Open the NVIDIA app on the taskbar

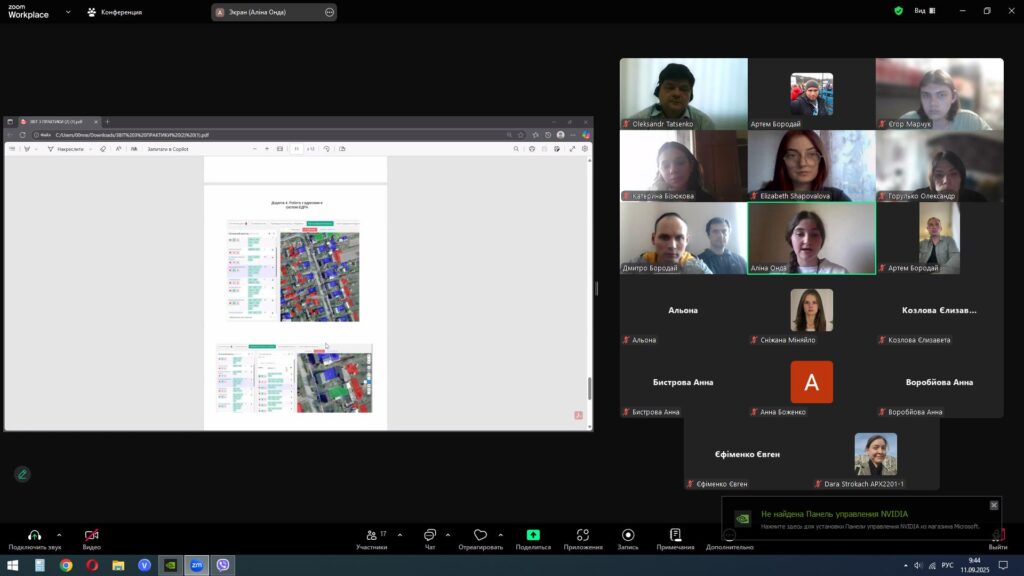click(170, 565)
